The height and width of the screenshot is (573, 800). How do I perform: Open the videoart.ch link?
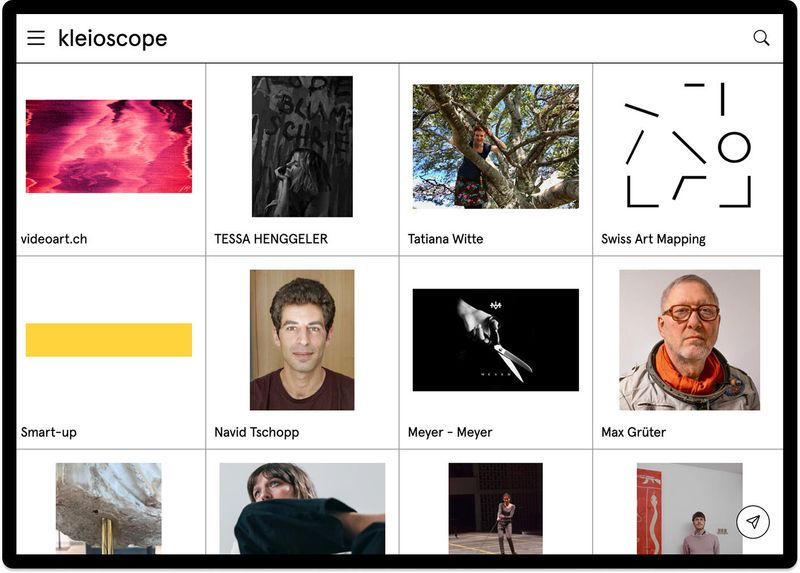click(54, 239)
